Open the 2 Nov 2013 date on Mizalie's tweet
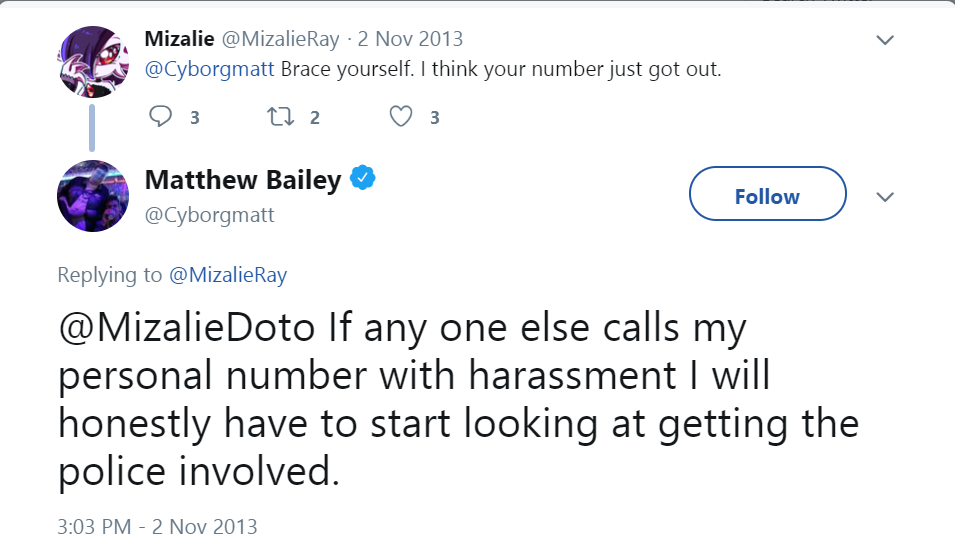955x554 pixels. click(410, 39)
